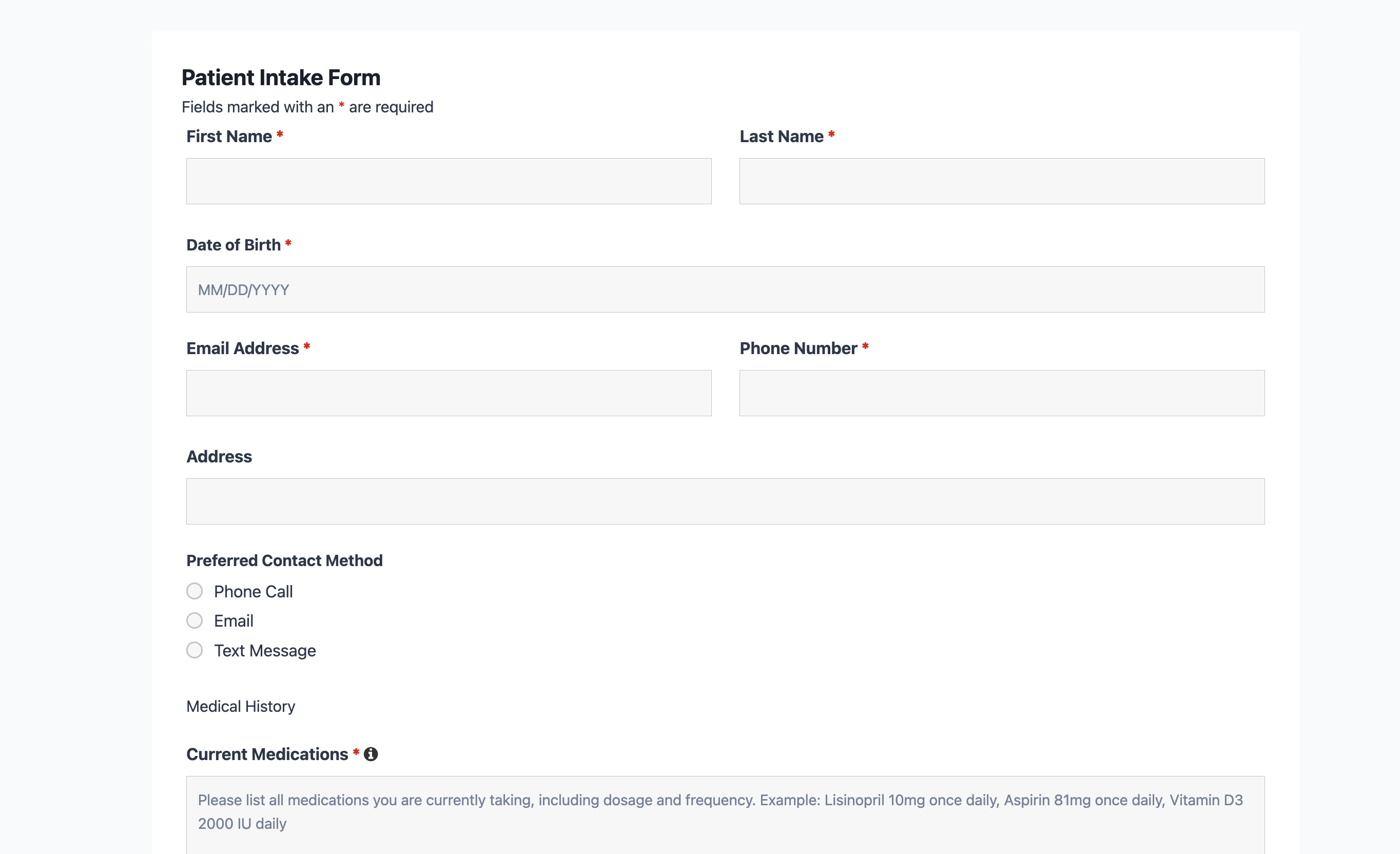Click the First Name field label
Screen dimensions: 1400x854
[229, 137]
